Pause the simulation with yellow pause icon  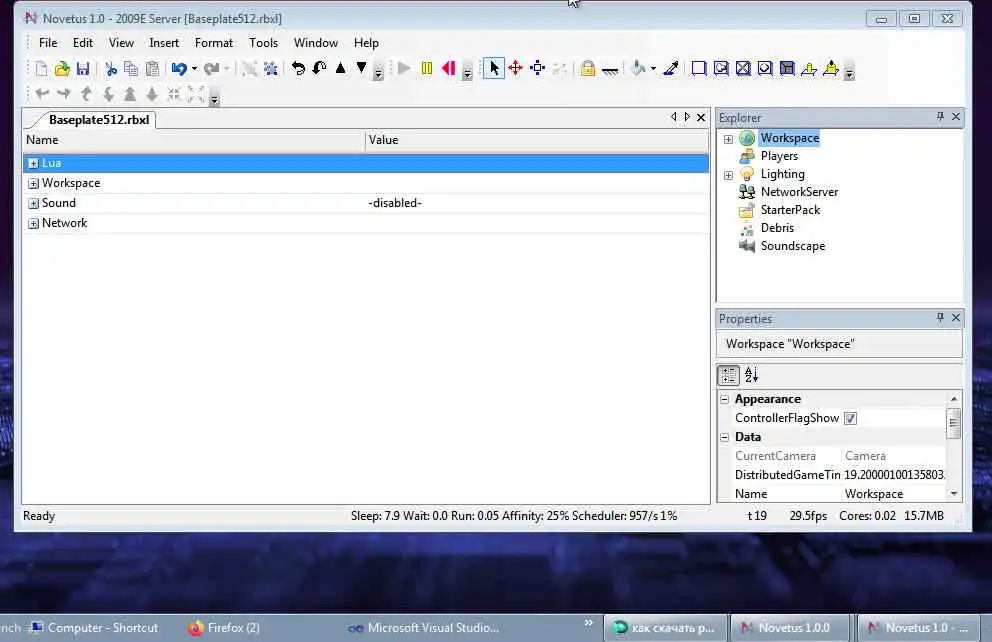(426, 68)
